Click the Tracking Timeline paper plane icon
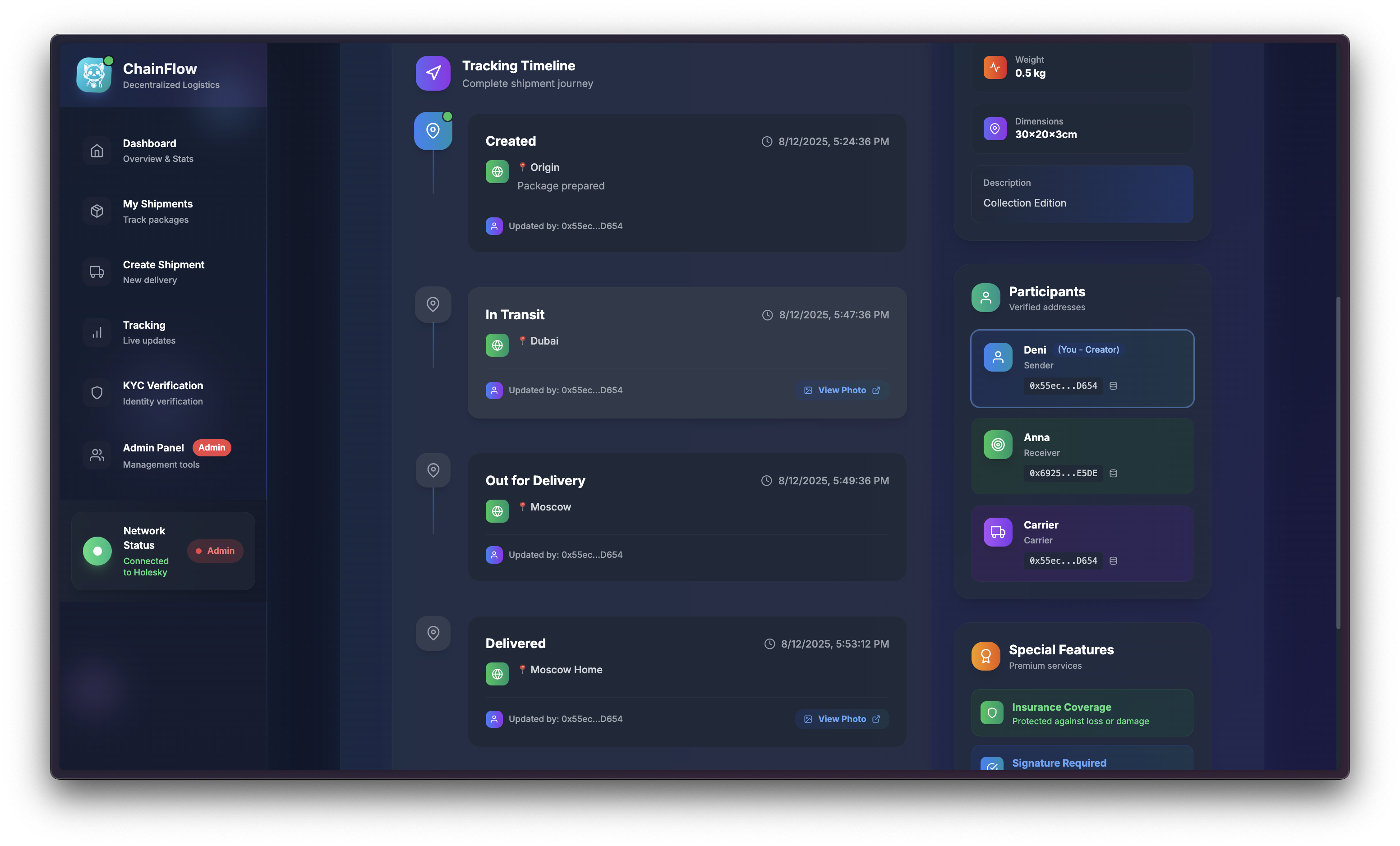The height and width of the screenshot is (846, 1400). (x=433, y=74)
